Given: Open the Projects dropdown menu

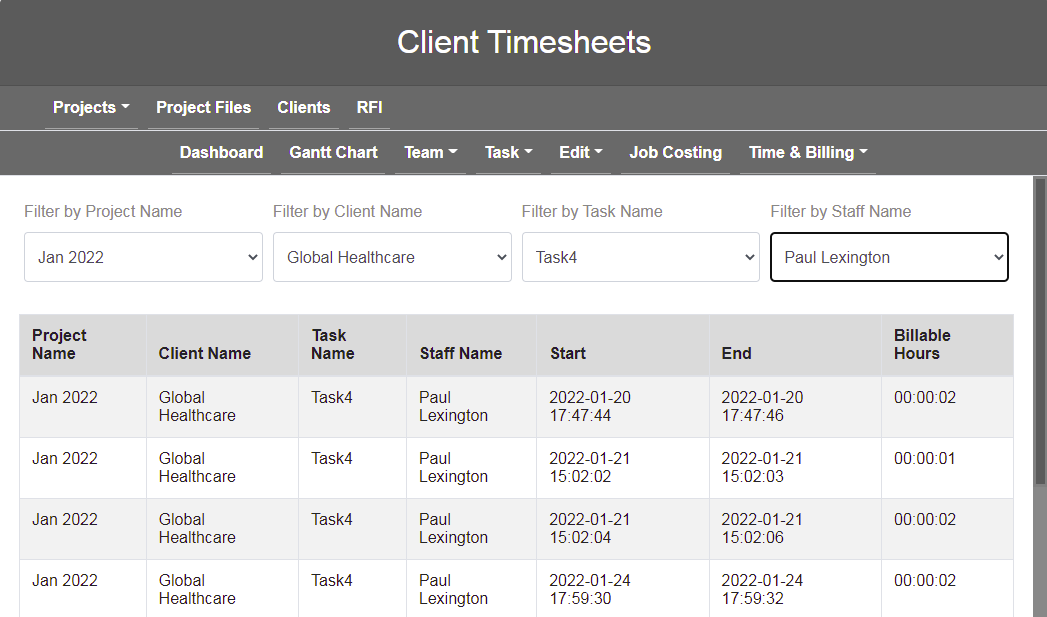Looking at the screenshot, I should point(91,108).
